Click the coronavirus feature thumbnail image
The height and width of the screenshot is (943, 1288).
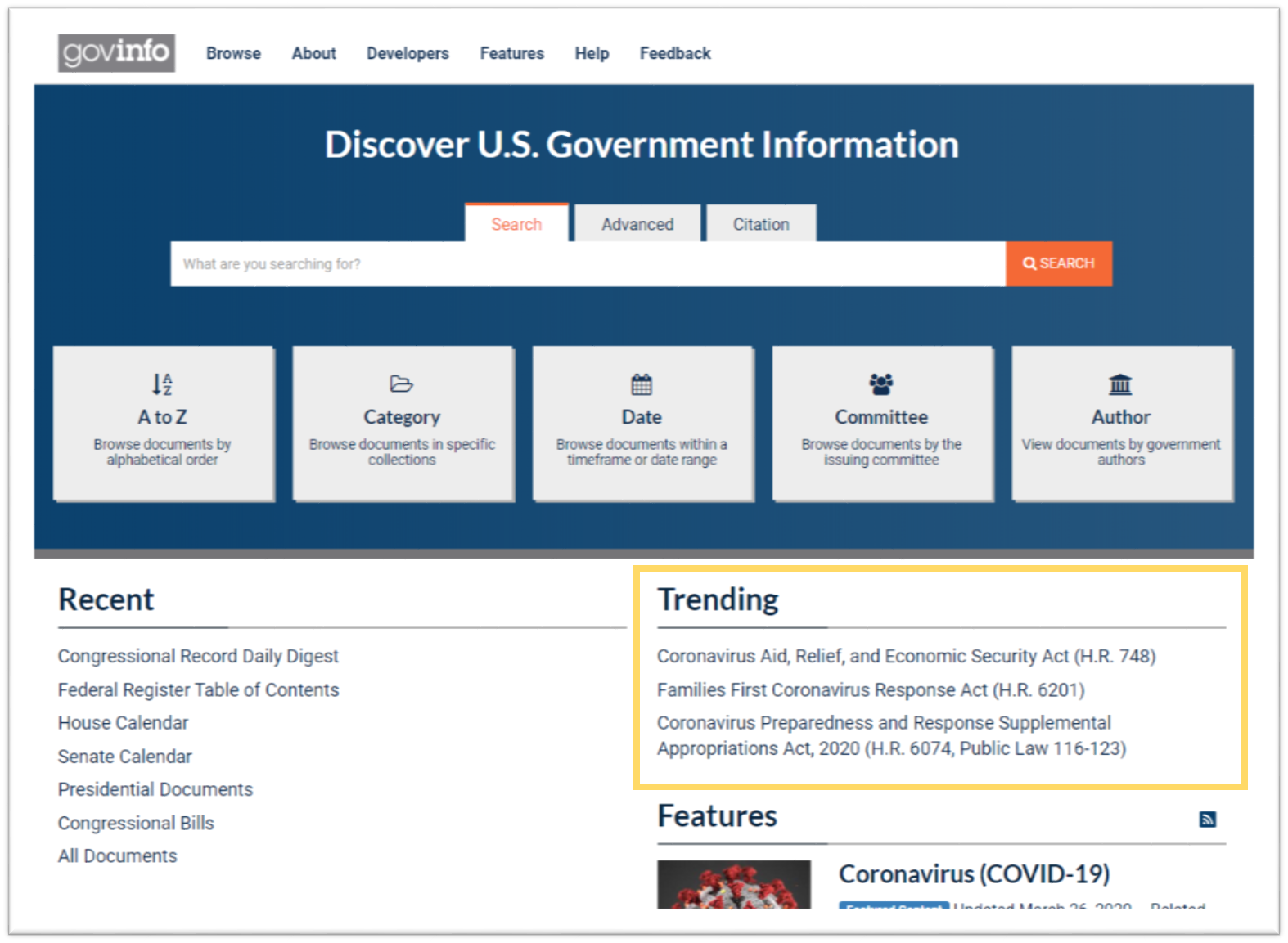(734, 885)
